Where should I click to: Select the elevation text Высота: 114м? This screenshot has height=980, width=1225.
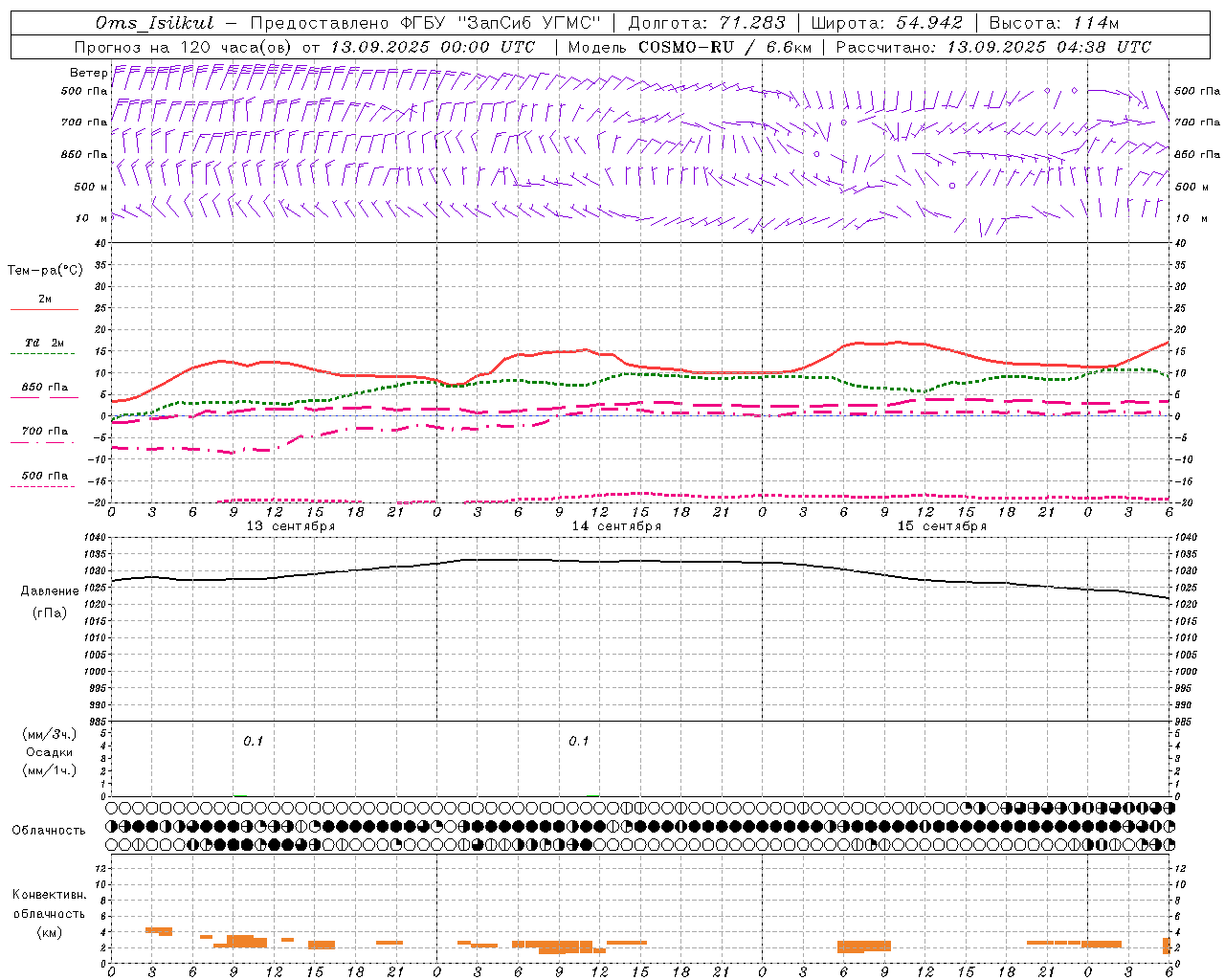coord(1054,23)
